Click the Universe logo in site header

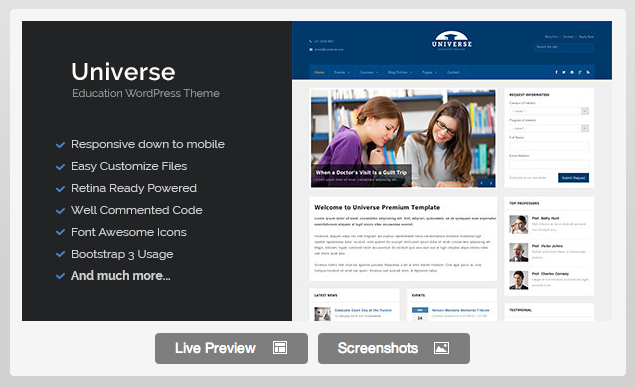[x=452, y=41]
